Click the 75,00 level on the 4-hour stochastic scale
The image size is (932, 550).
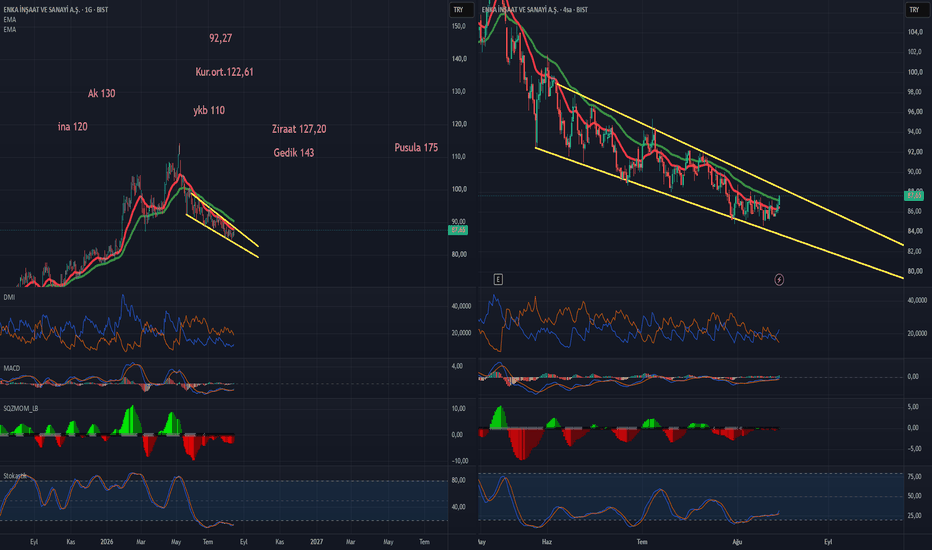(914, 477)
